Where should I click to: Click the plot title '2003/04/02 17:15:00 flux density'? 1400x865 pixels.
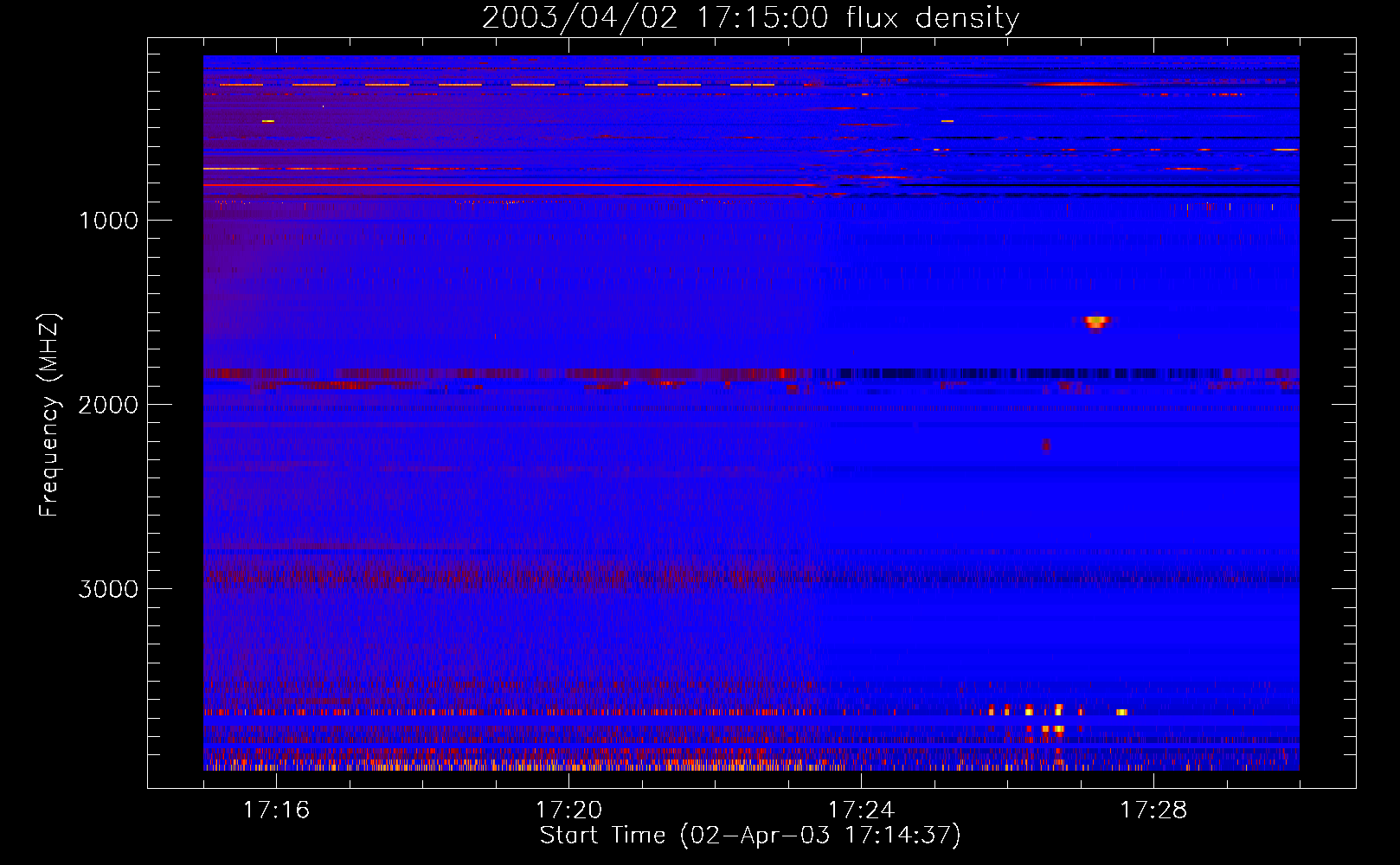(x=750, y=17)
